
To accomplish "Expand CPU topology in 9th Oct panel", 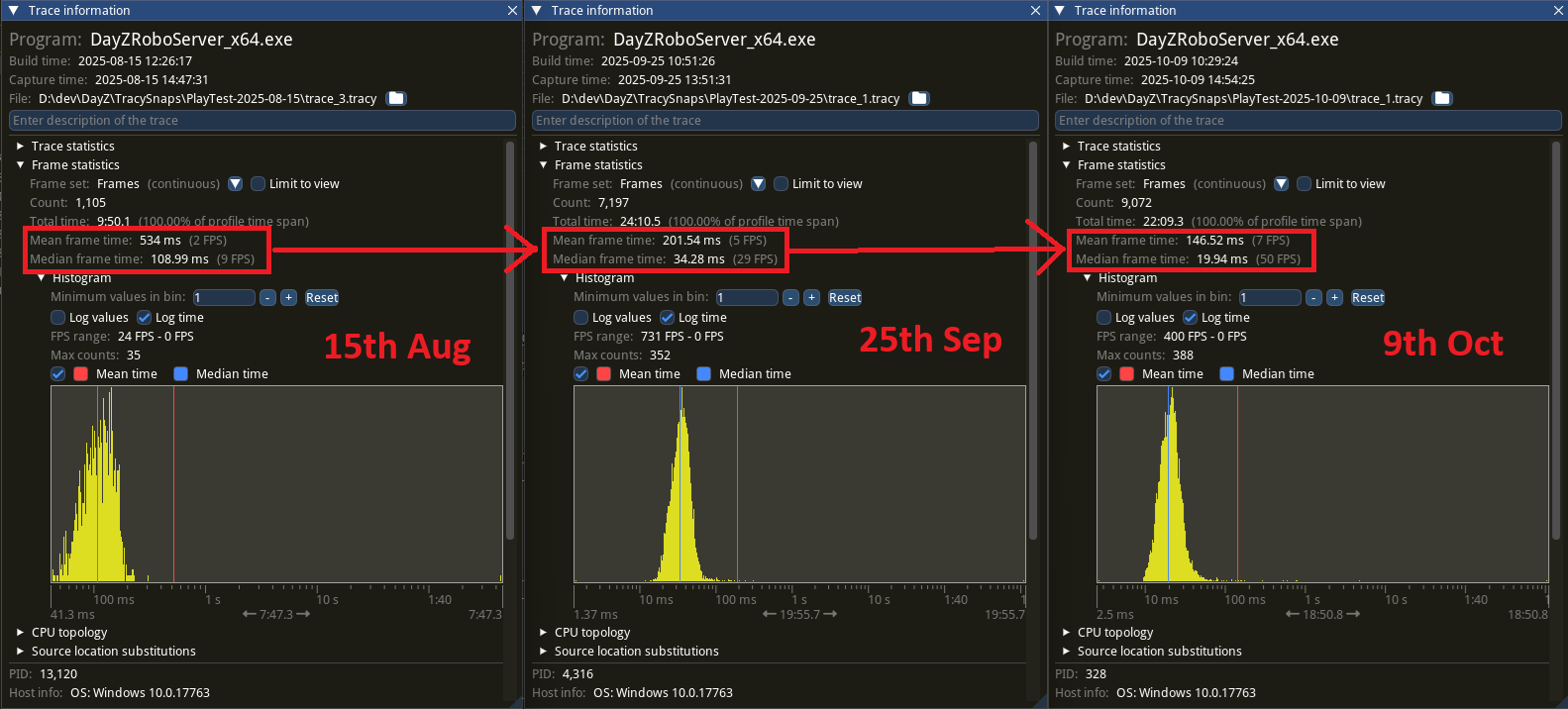I will 1067,633.
